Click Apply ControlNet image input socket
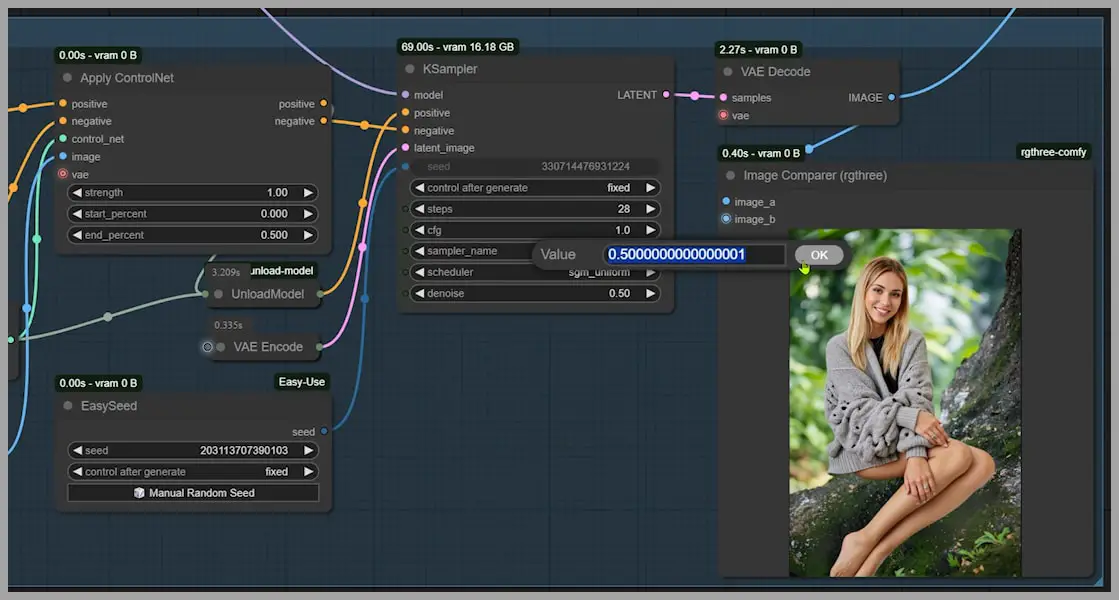This screenshot has width=1119, height=600. (x=63, y=156)
